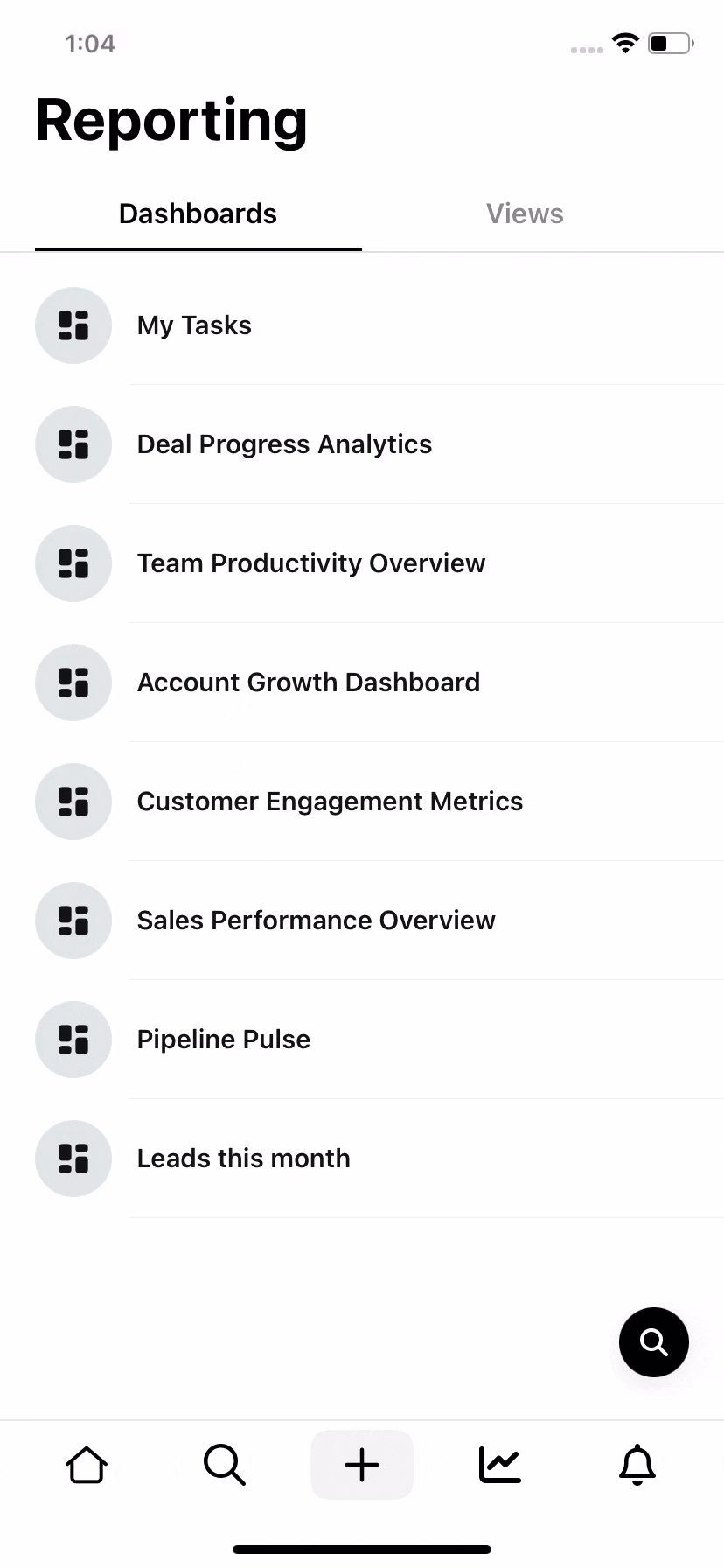Open Team Productivity Overview dashboard
This screenshot has width=724, height=1568.
(362, 563)
